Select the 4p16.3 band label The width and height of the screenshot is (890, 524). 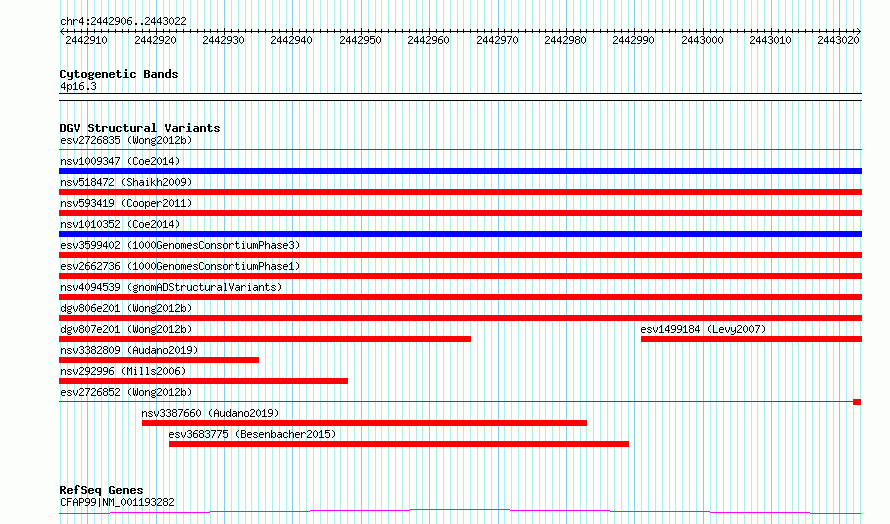(x=78, y=86)
